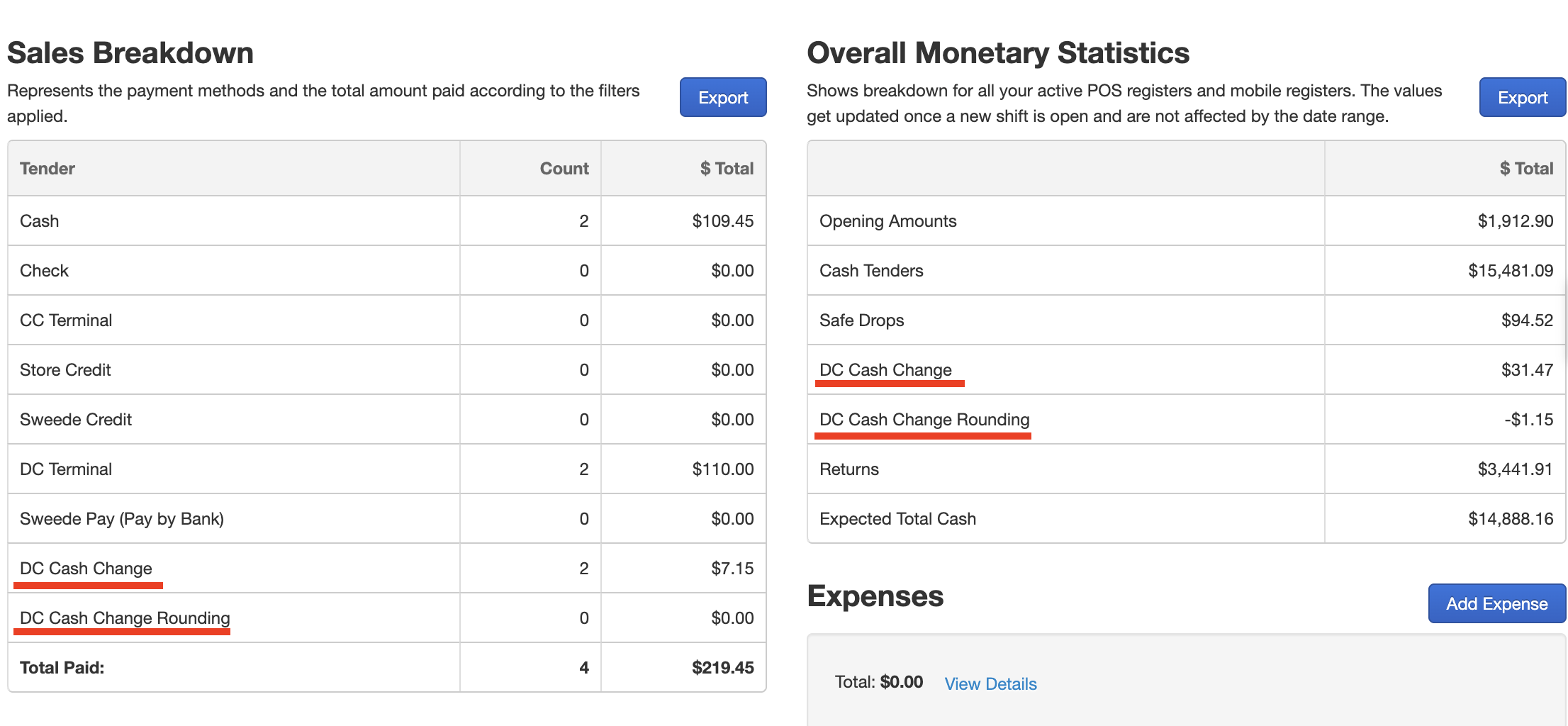Click the Returns row label

[849, 469]
